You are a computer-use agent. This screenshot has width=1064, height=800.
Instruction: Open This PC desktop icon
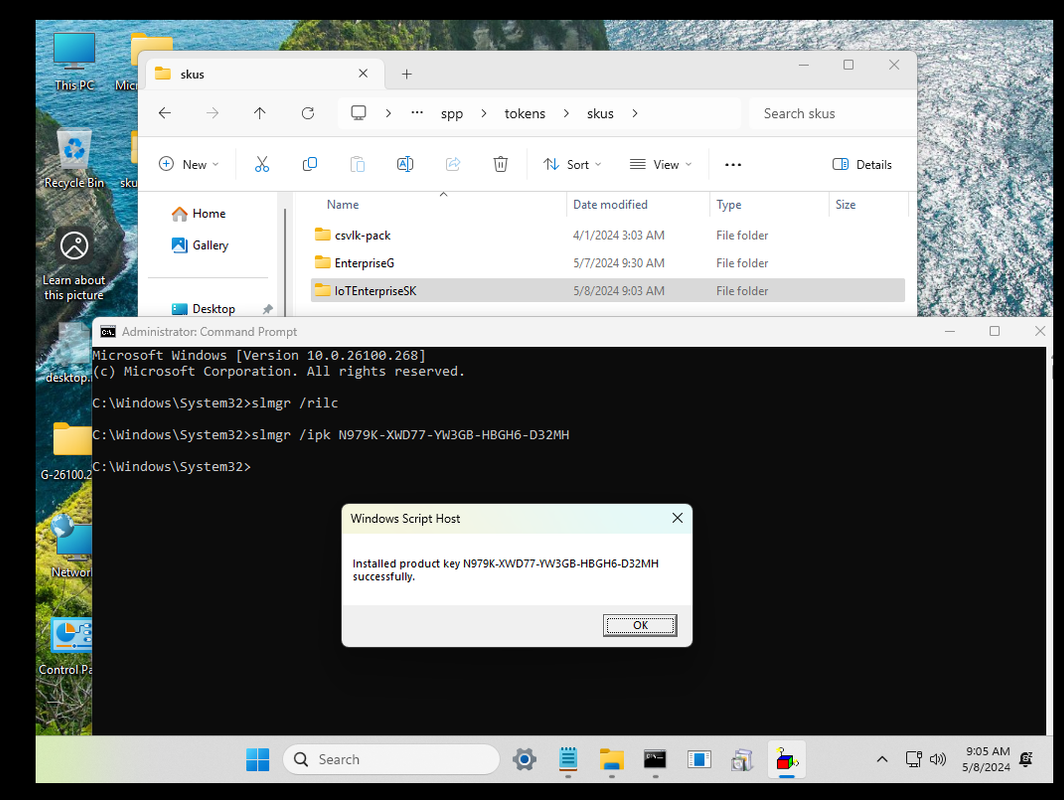click(74, 61)
